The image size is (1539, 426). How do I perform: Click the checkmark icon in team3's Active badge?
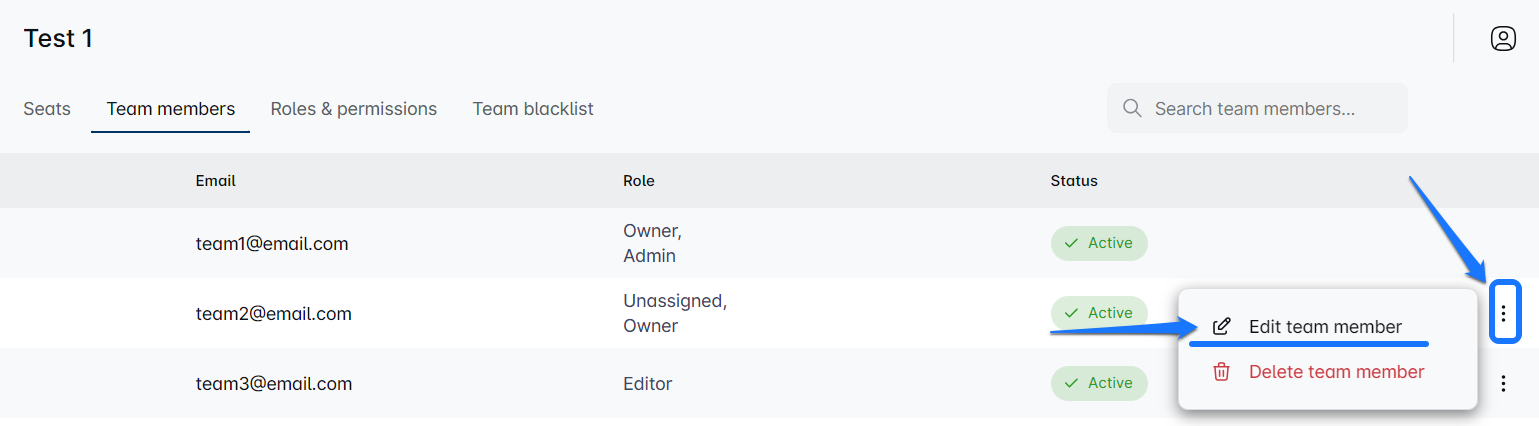coord(1072,383)
